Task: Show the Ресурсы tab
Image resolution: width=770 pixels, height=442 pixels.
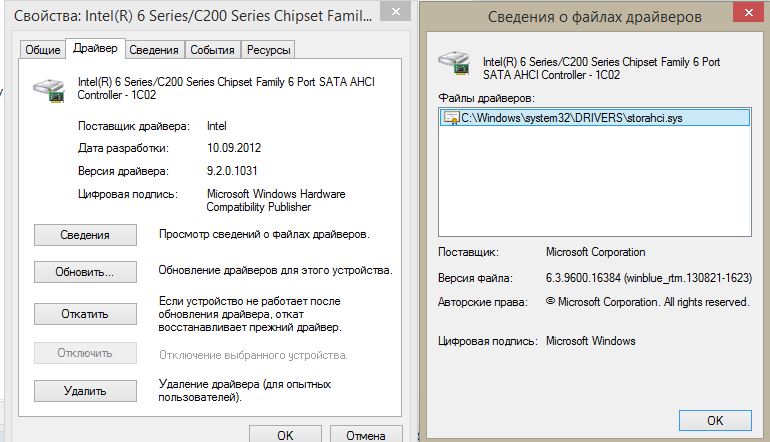Action: pyautogui.click(x=268, y=50)
